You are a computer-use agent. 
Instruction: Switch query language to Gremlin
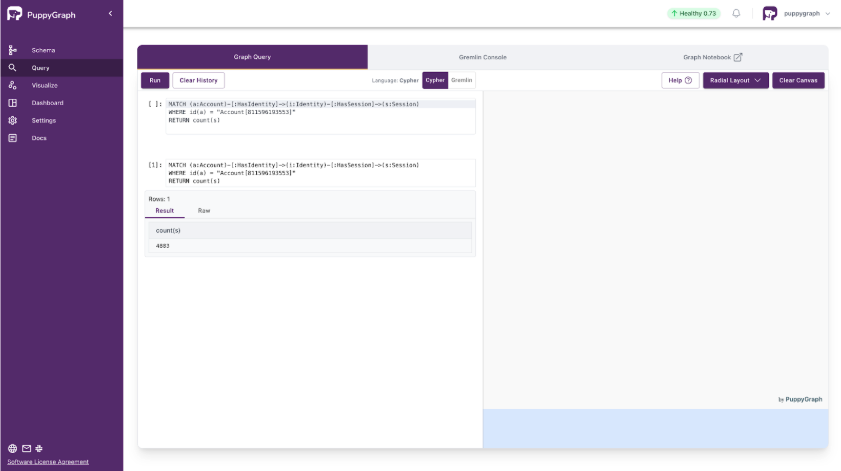click(x=461, y=80)
